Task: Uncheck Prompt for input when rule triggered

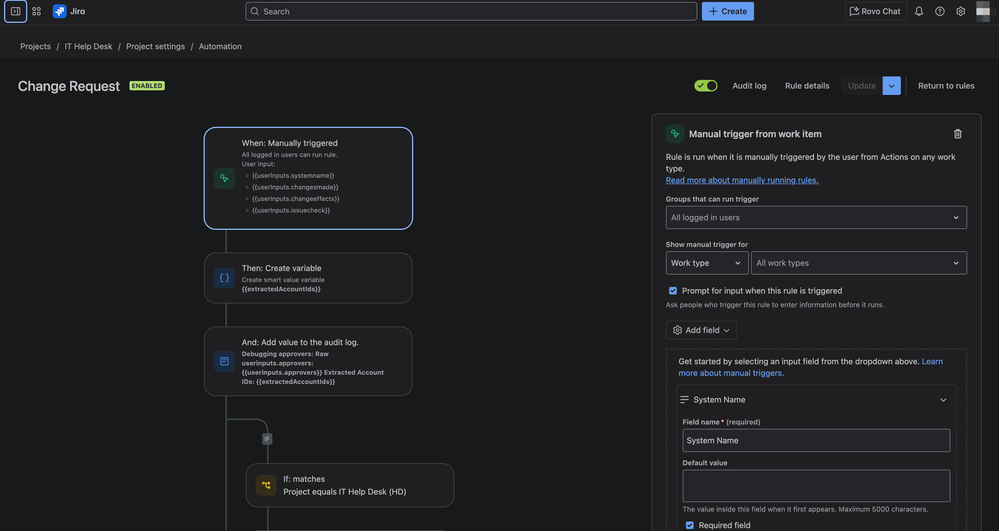Action: click(673, 291)
